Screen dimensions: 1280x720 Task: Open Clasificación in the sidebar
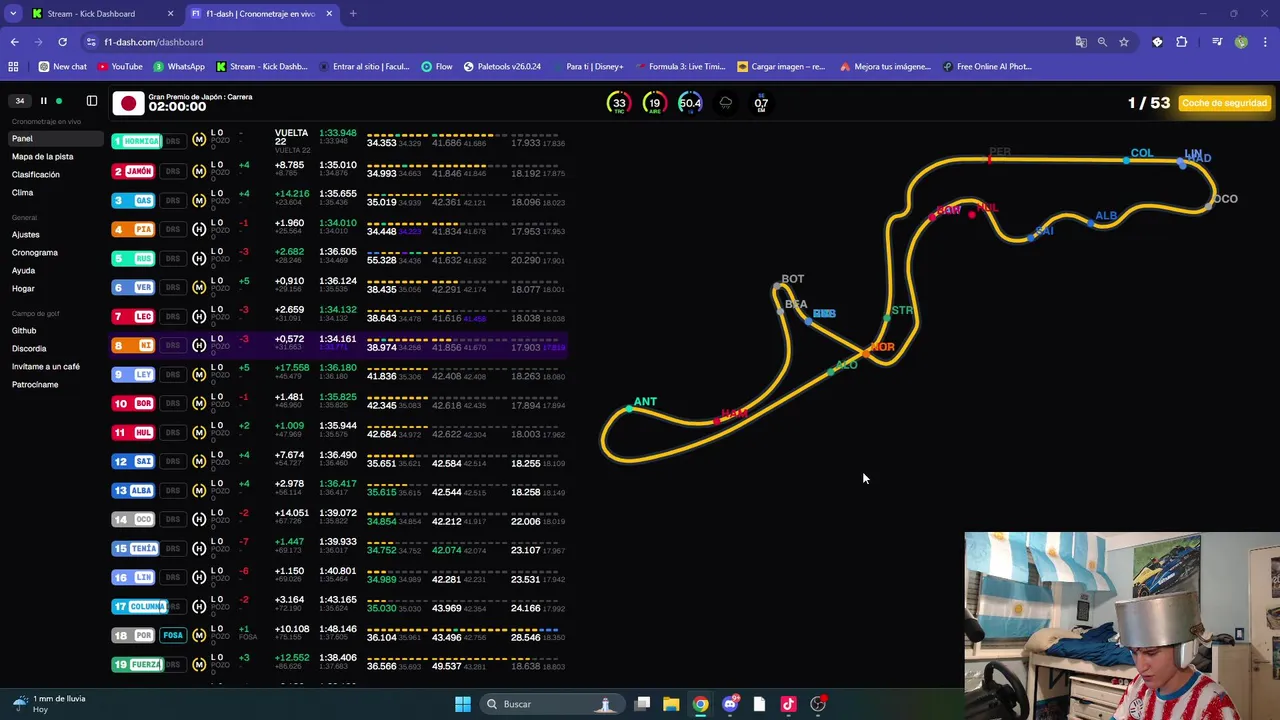(36, 175)
